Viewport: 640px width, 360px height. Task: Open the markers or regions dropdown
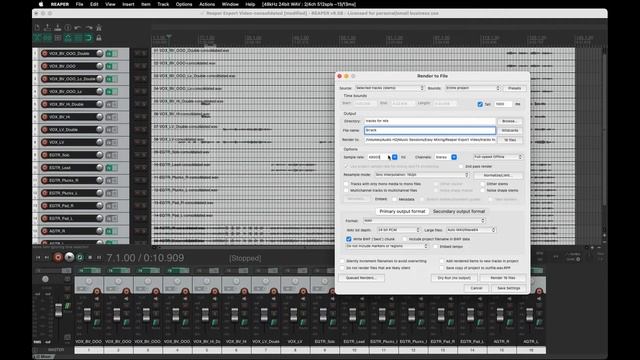click(x=387, y=246)
